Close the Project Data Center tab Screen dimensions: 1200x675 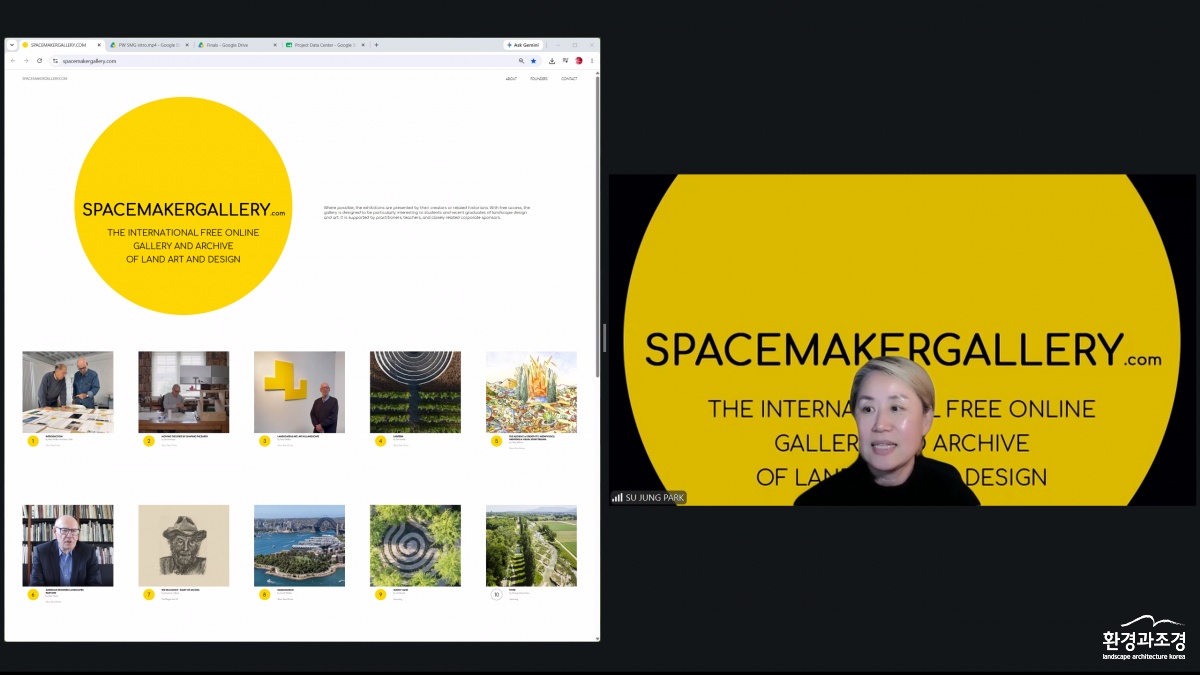[x=363, y=45]
